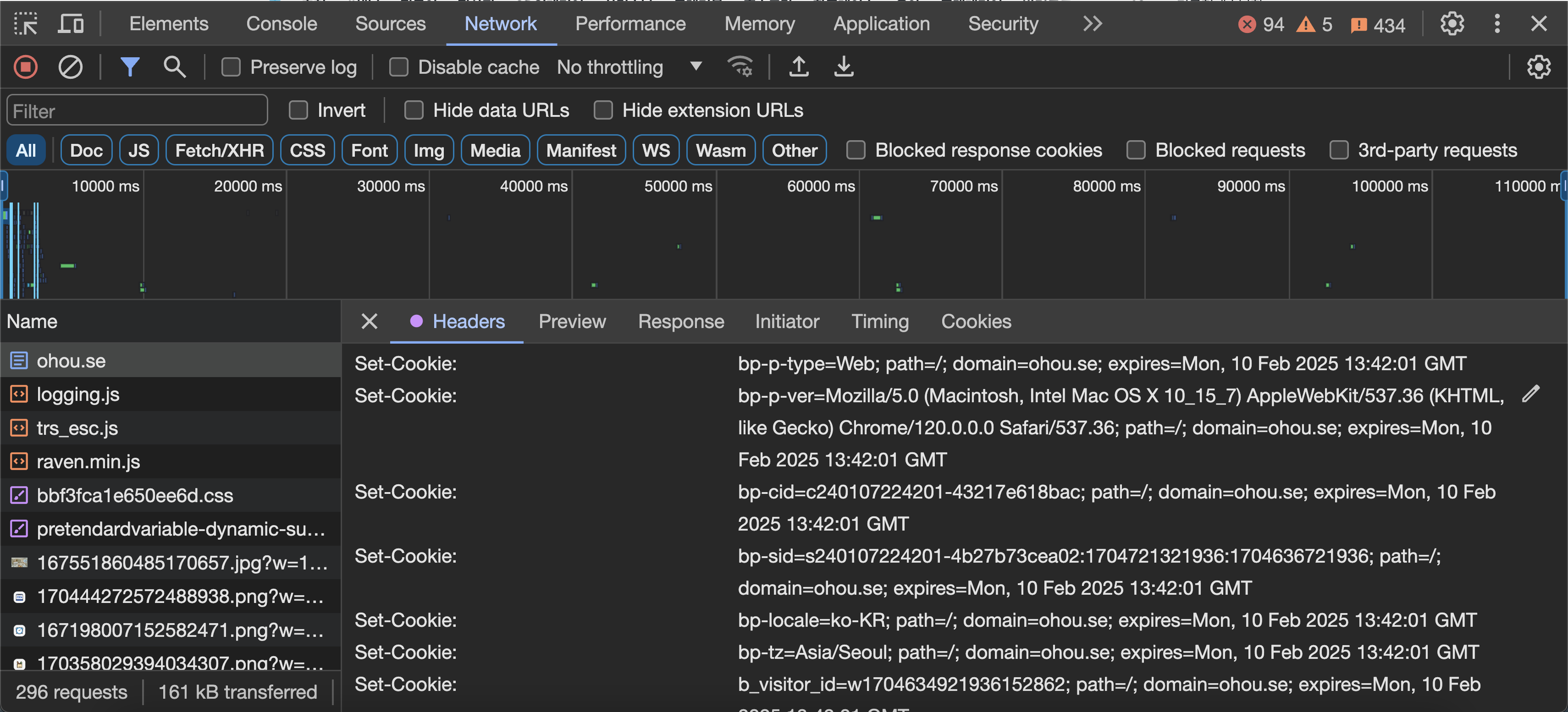Screen dimensions: 1568x712
Task: Export HAR with download icon
Action: coord(843,67)
